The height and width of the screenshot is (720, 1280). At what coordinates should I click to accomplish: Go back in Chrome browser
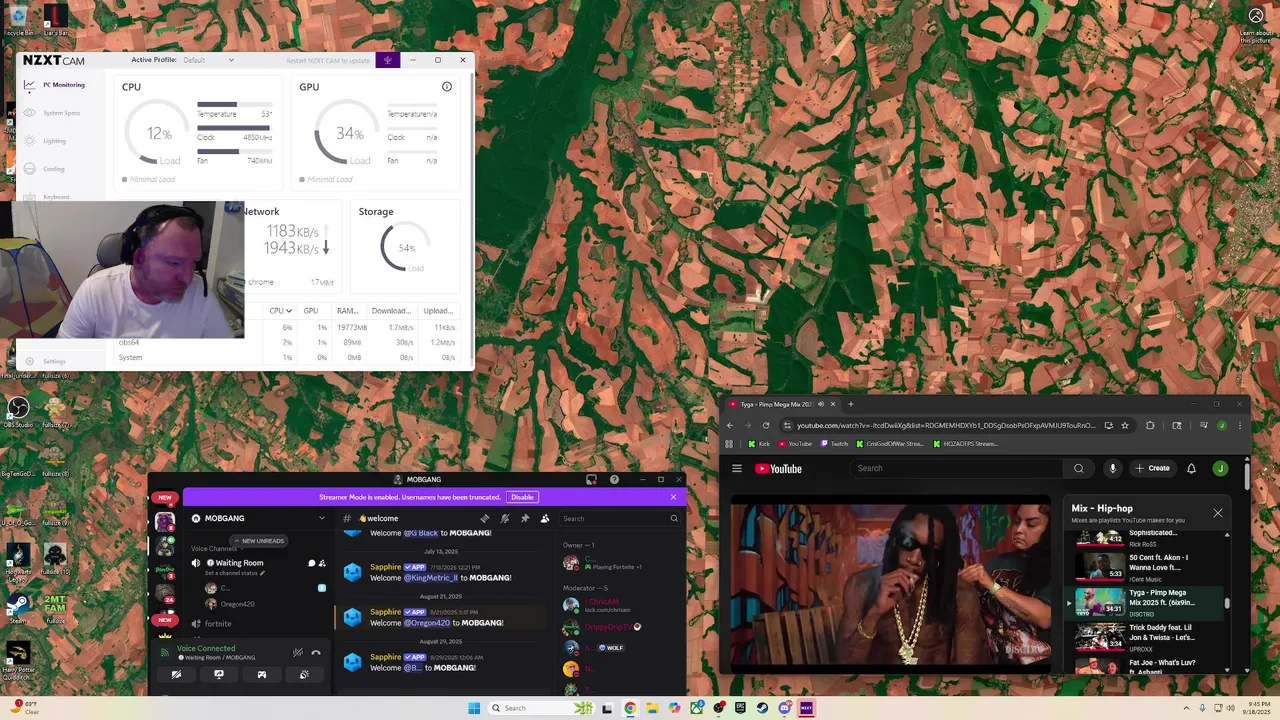pos(729,426)
